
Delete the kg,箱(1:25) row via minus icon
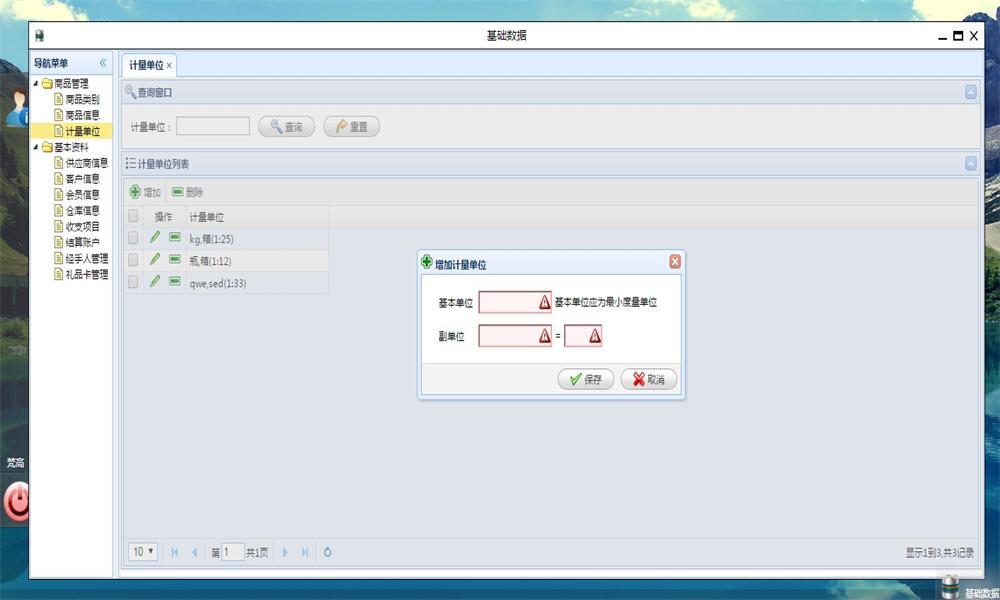pyautogui.click(x=175, y=237)
